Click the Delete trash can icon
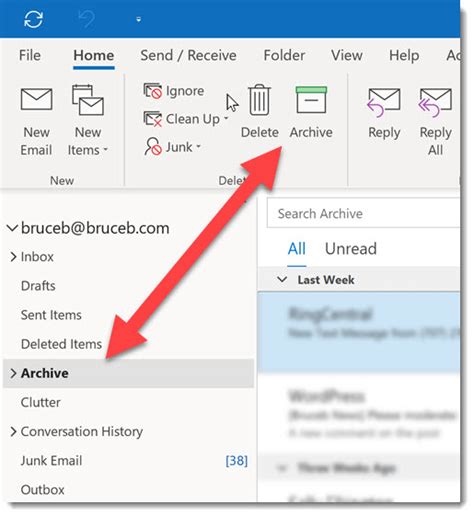 coord(260,100)
